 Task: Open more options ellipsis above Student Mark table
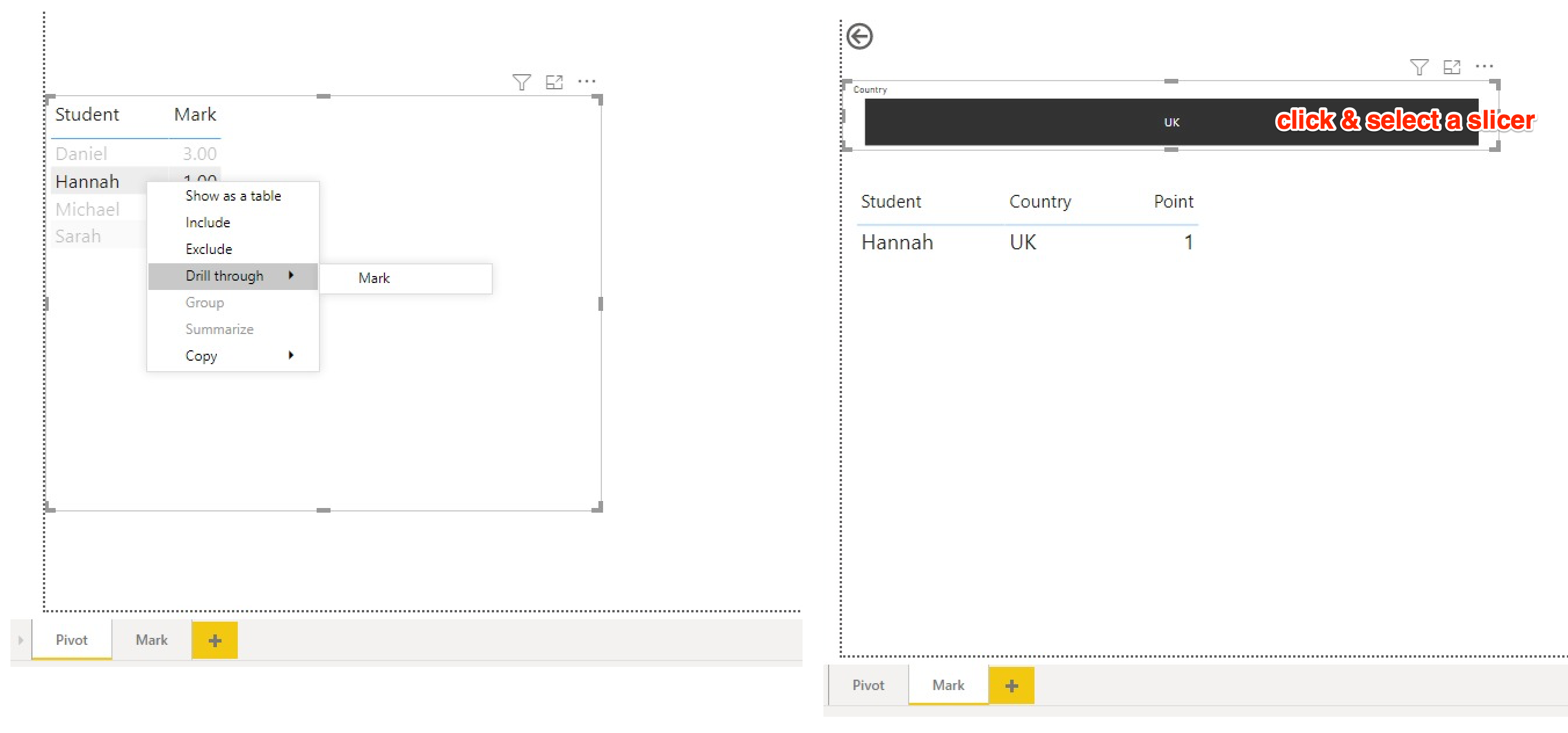pos(586,81)
